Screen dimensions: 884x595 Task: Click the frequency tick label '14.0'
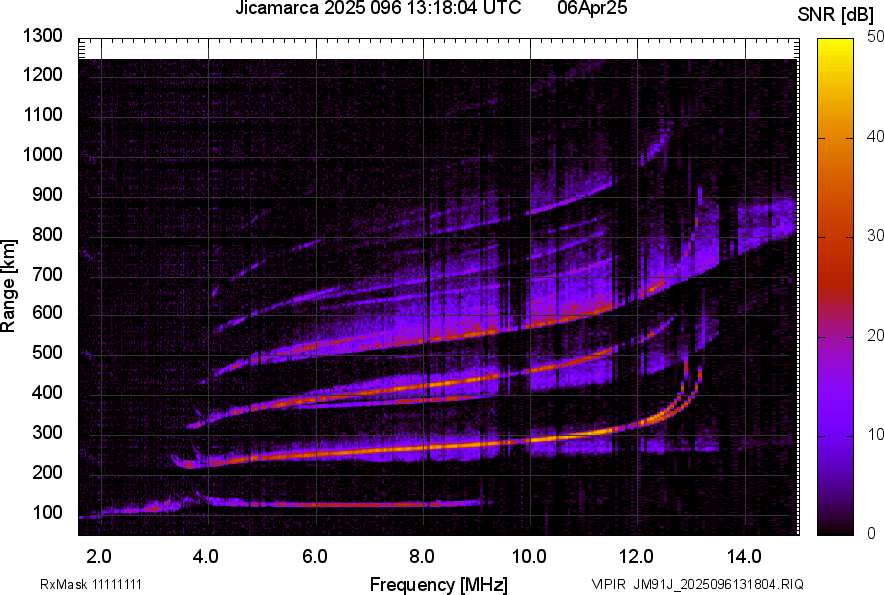[x=744, y=557]
